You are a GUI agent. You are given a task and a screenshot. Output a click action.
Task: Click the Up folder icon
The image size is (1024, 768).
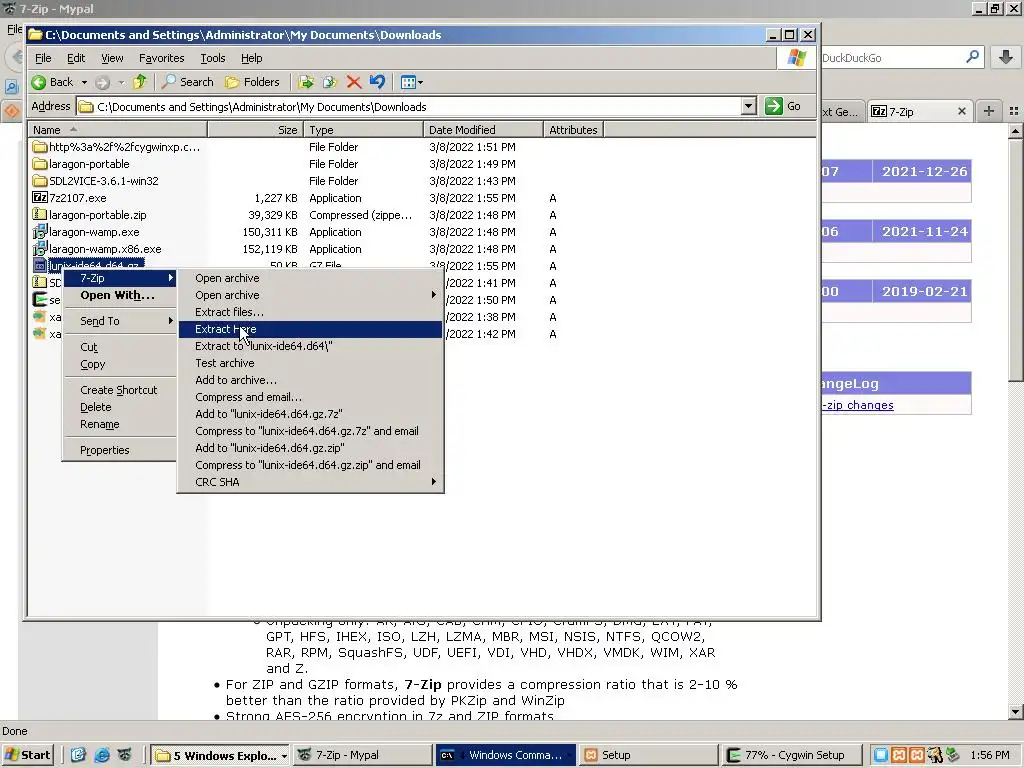coord(140,82)
